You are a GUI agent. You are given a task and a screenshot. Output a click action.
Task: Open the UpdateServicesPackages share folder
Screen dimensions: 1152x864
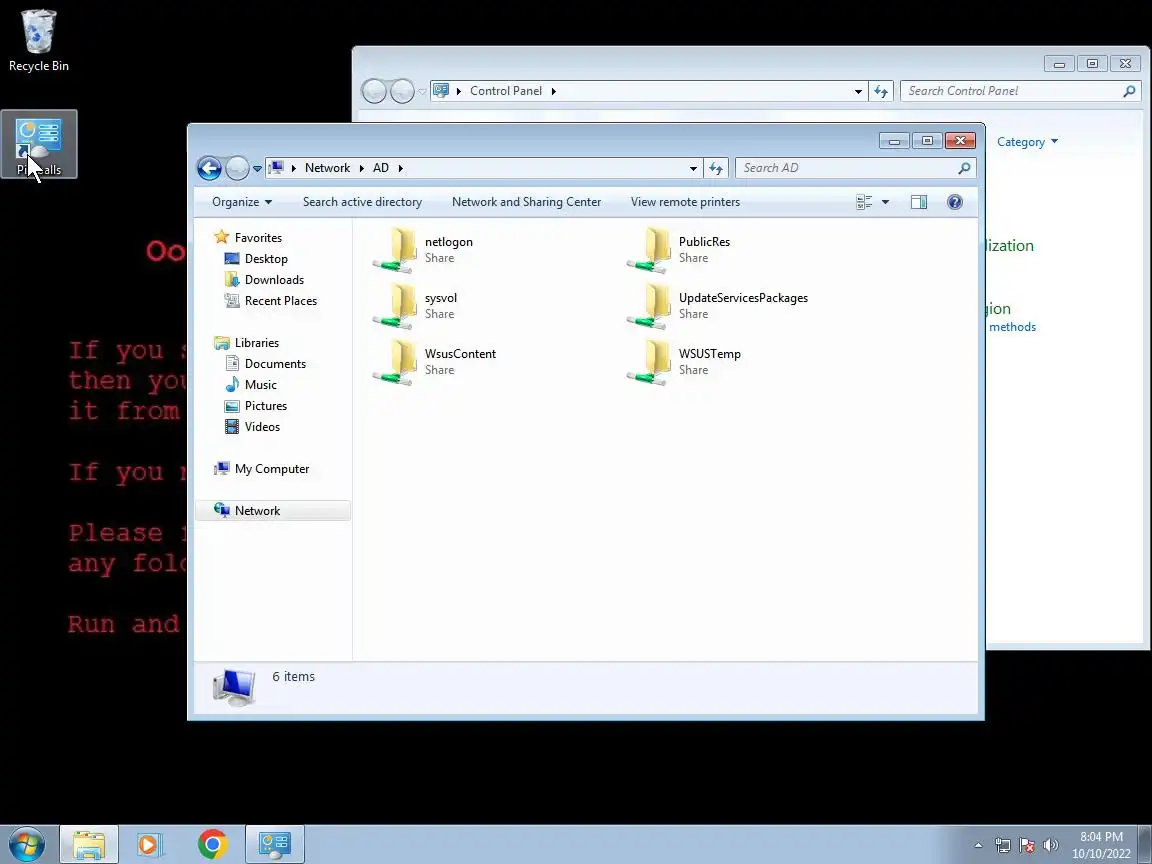[x=717, y=306]
